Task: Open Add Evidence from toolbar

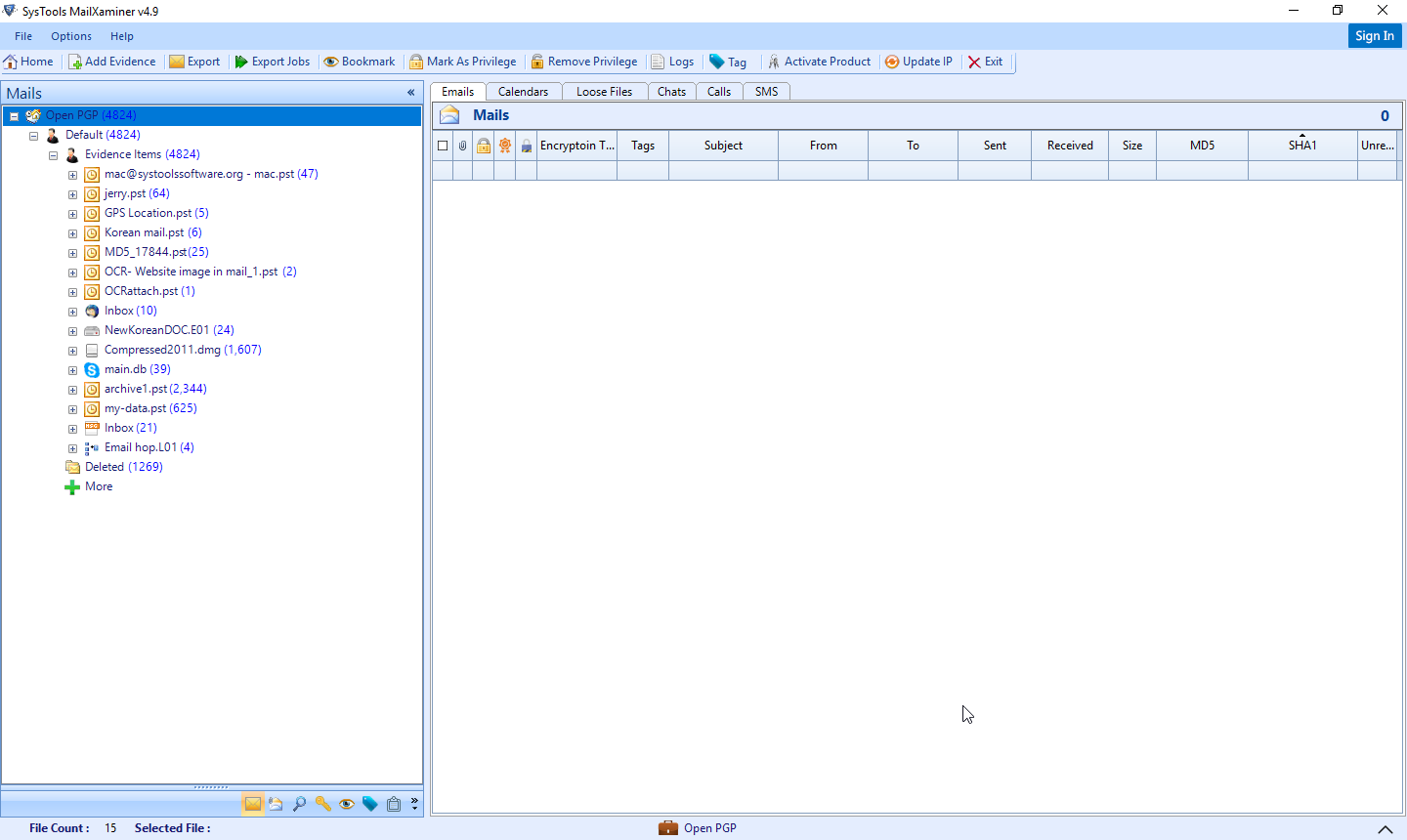Action: 111,62
